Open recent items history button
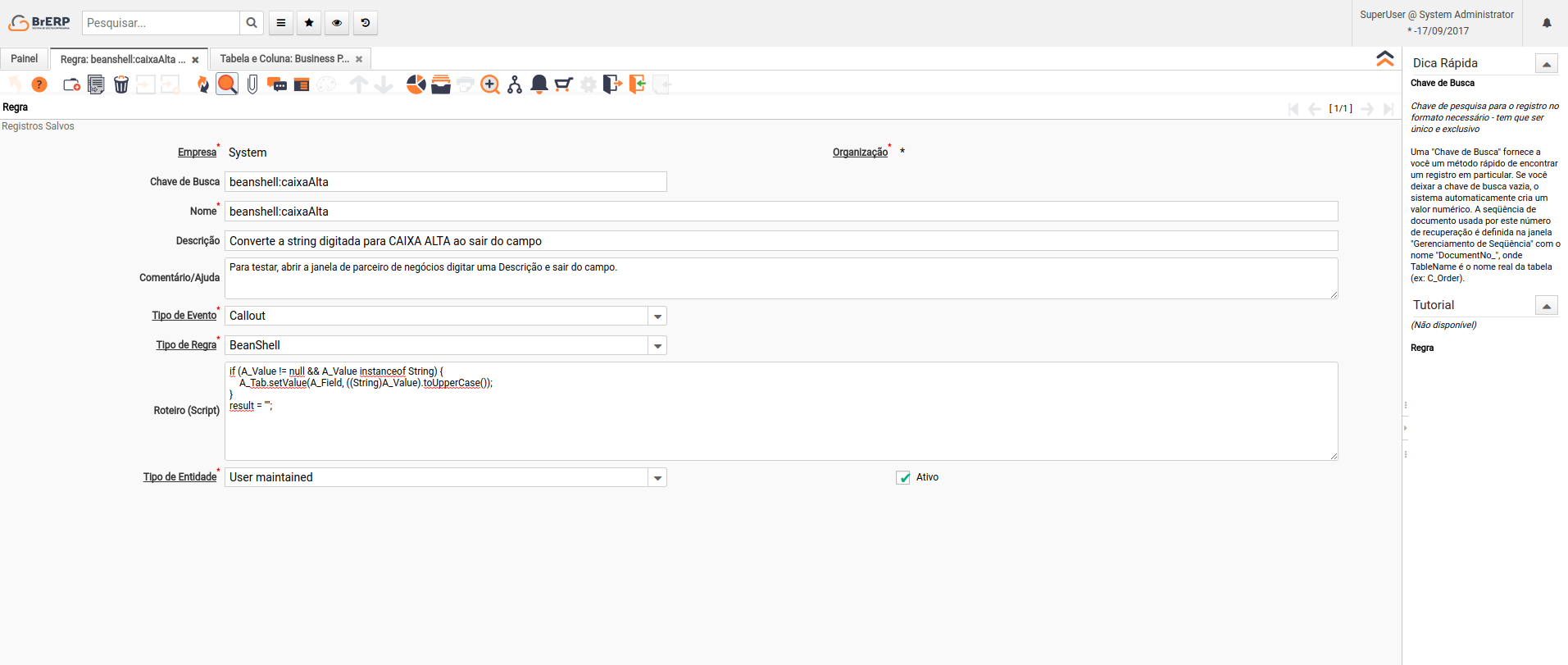This screenshot has width=1568, height=665. click(366, 23)
